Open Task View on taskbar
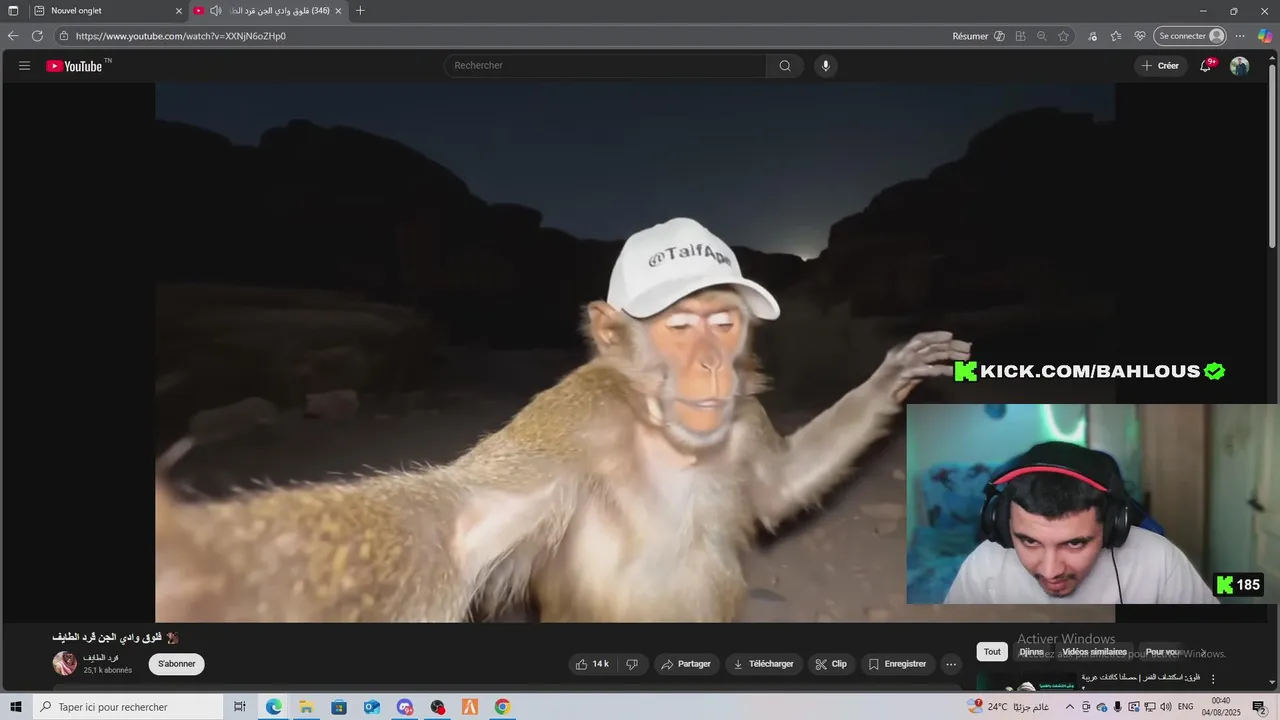1280x720 pixels. [239, 707]
